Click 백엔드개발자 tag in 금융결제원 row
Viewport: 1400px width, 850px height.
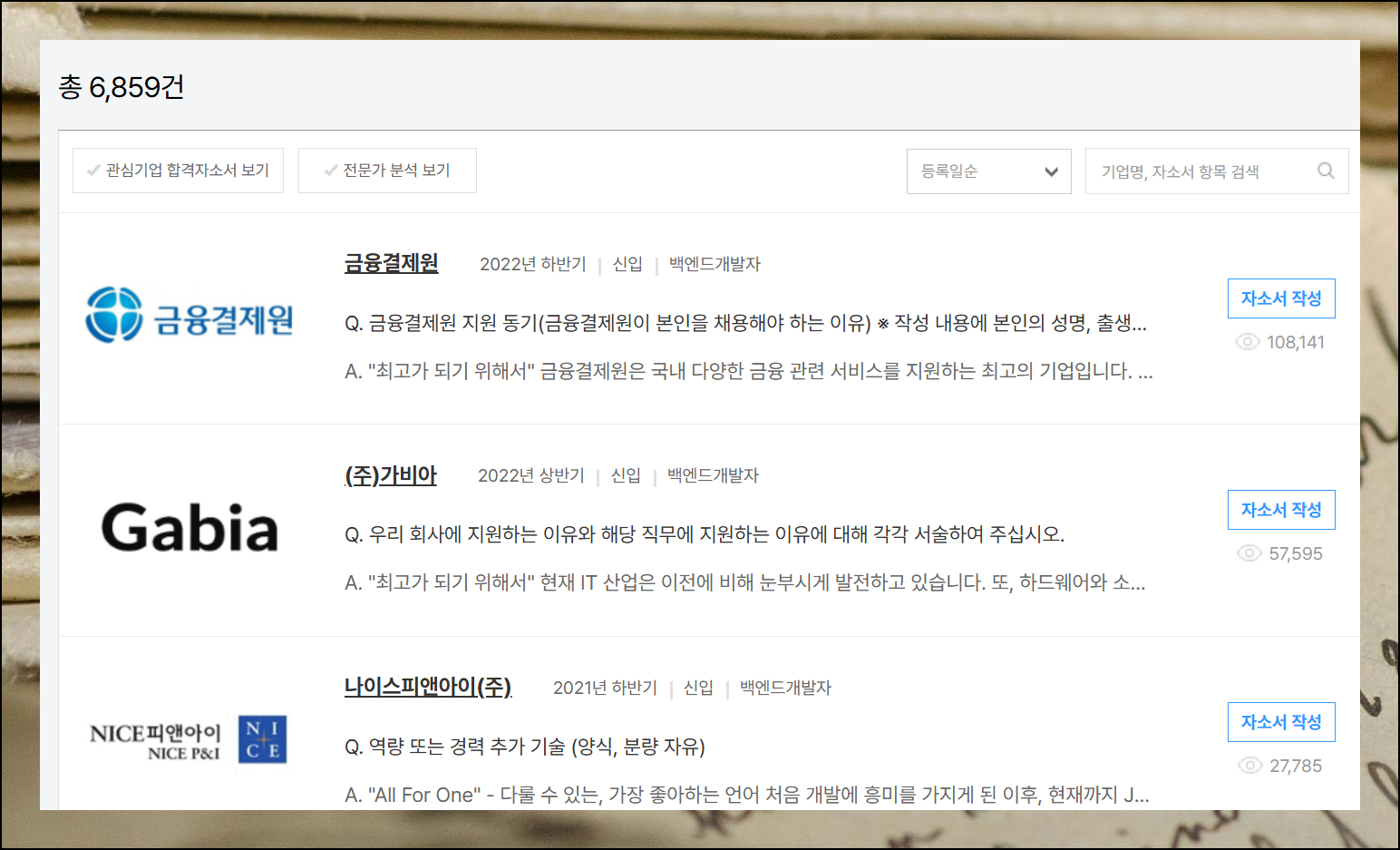715,264
